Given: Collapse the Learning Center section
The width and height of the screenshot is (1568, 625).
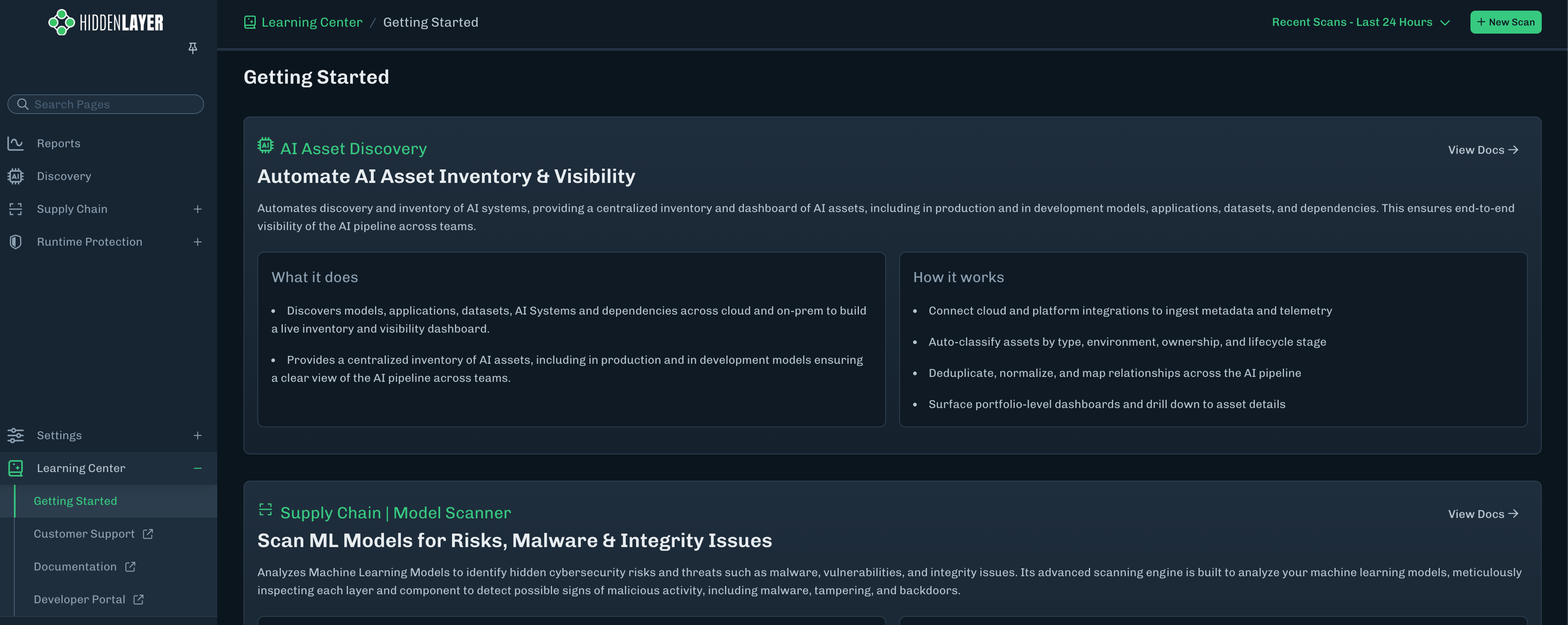Looking at the screenshot, I should (x=197, y=468).
